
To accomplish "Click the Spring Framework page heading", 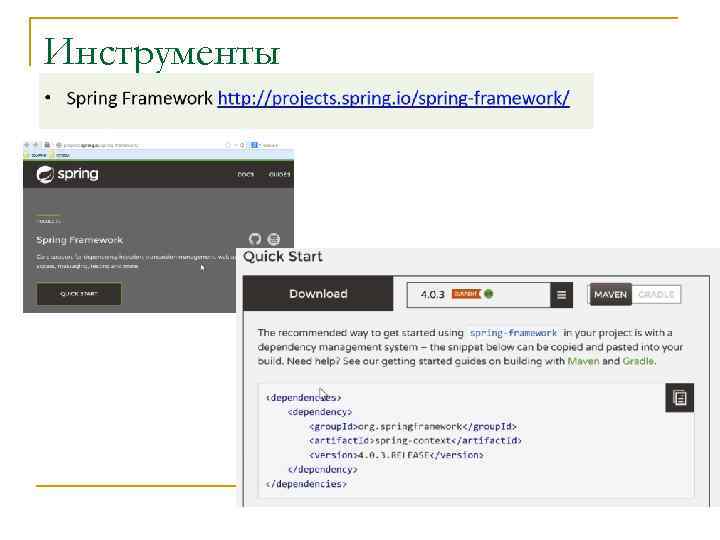I will tap(79, 240).
